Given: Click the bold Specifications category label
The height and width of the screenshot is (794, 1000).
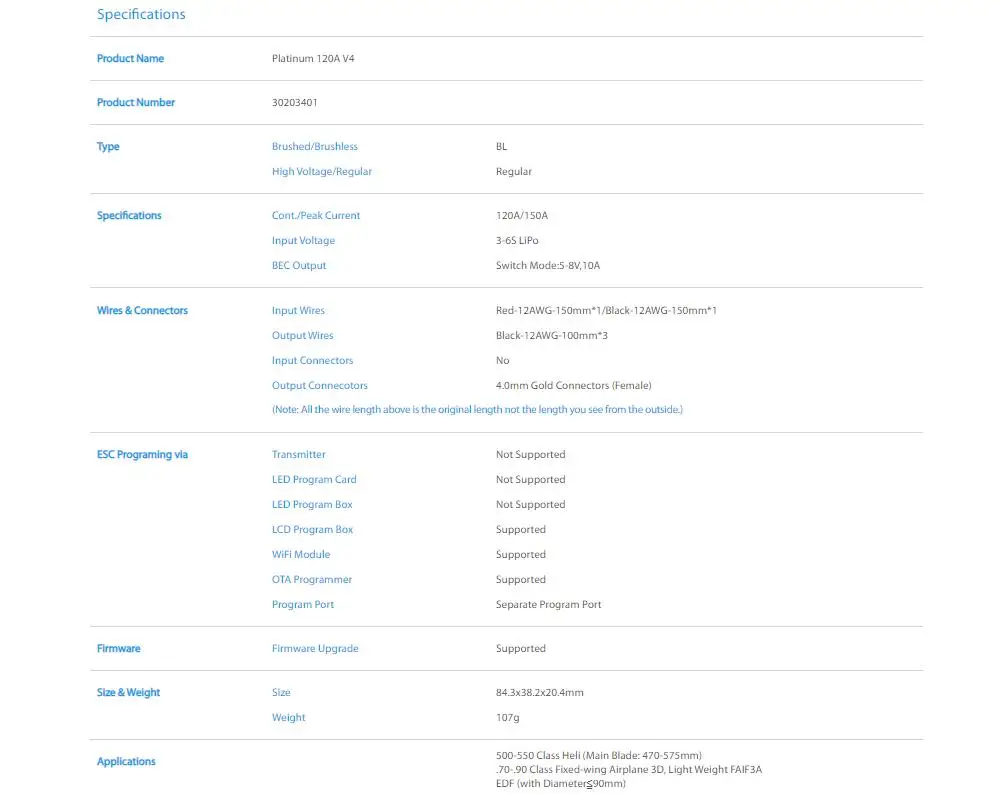Looking at the screenshot, I should coord(129,216).
